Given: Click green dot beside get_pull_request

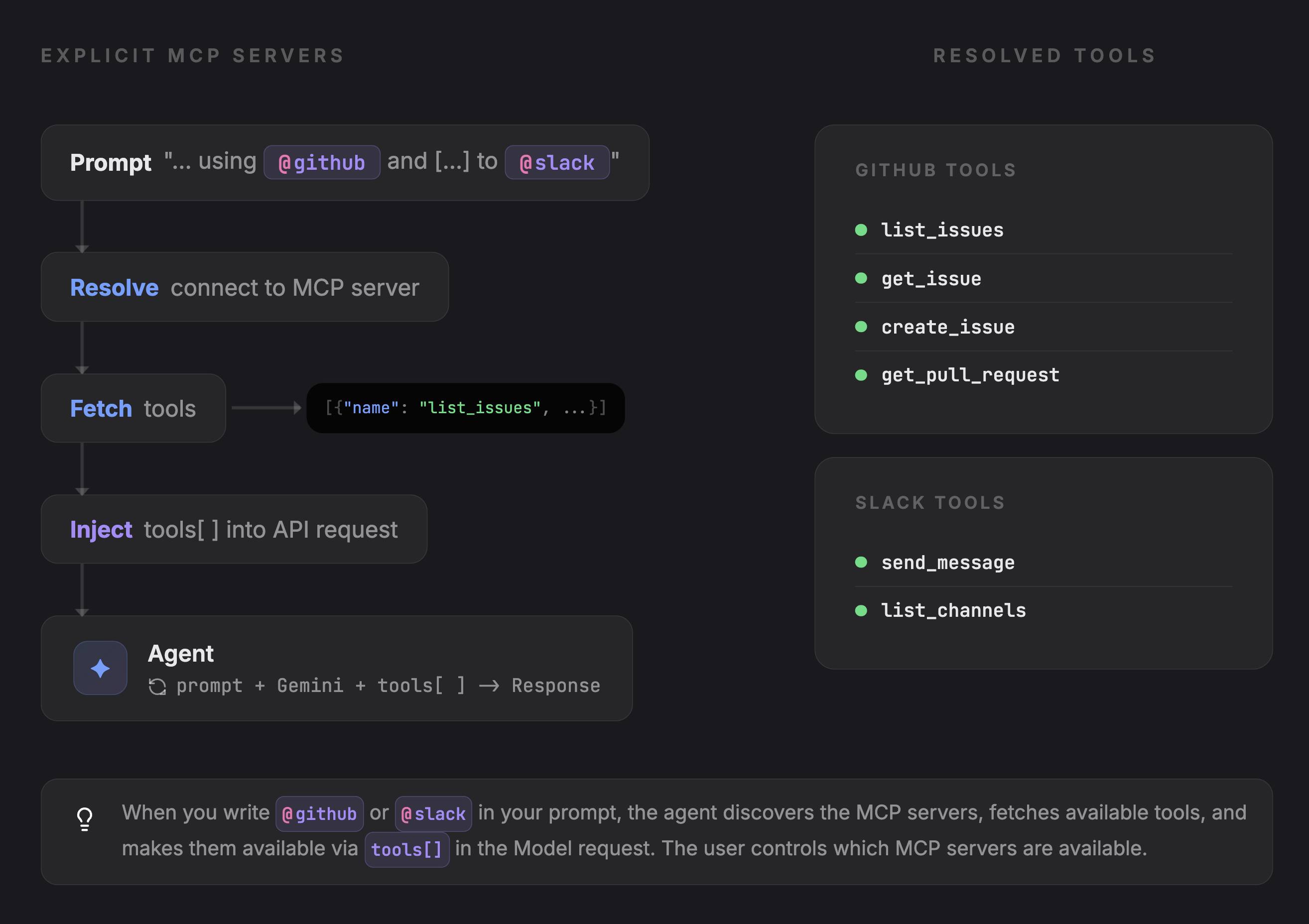Looking at the screenshot, I should [x=861, y=375].
